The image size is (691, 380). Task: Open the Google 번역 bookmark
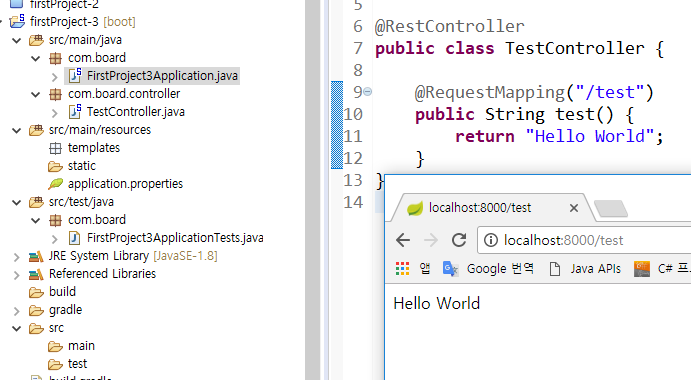pyautogui.click(x=488, y=268)
